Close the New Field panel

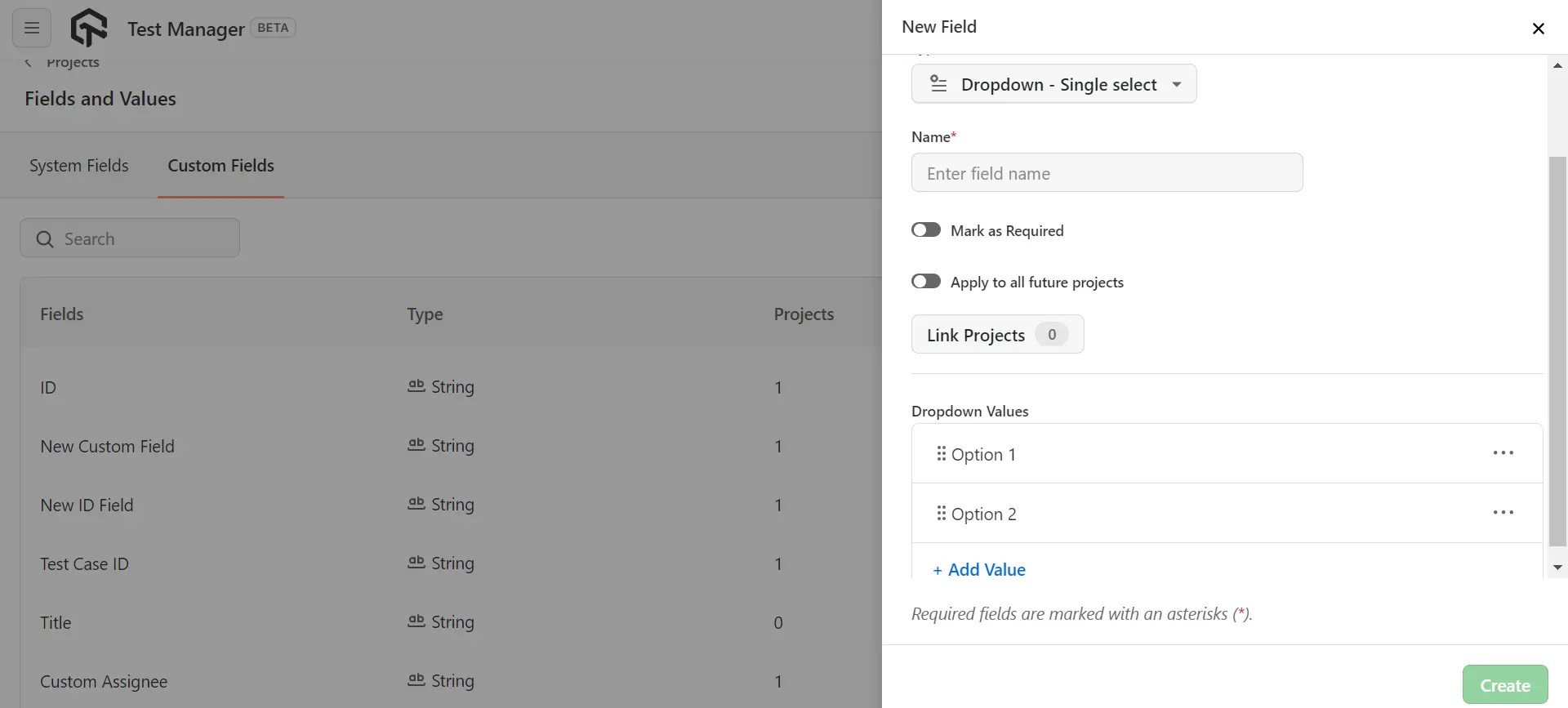coord(1538,29)
